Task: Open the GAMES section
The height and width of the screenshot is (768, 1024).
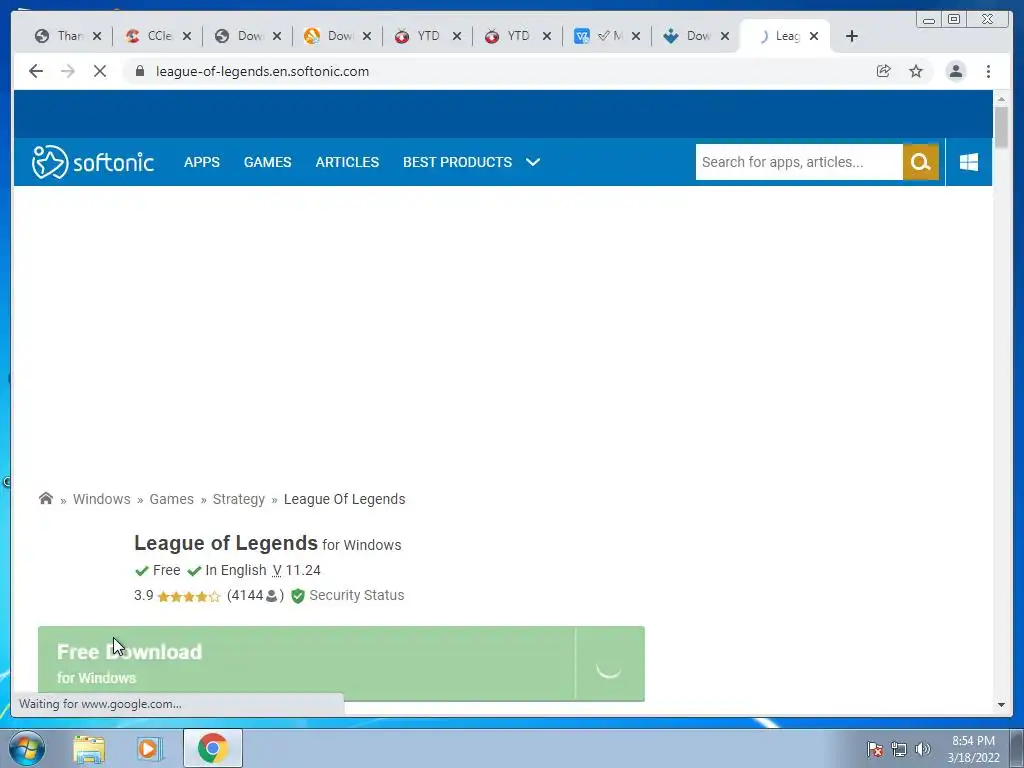Action: (268, 162)
